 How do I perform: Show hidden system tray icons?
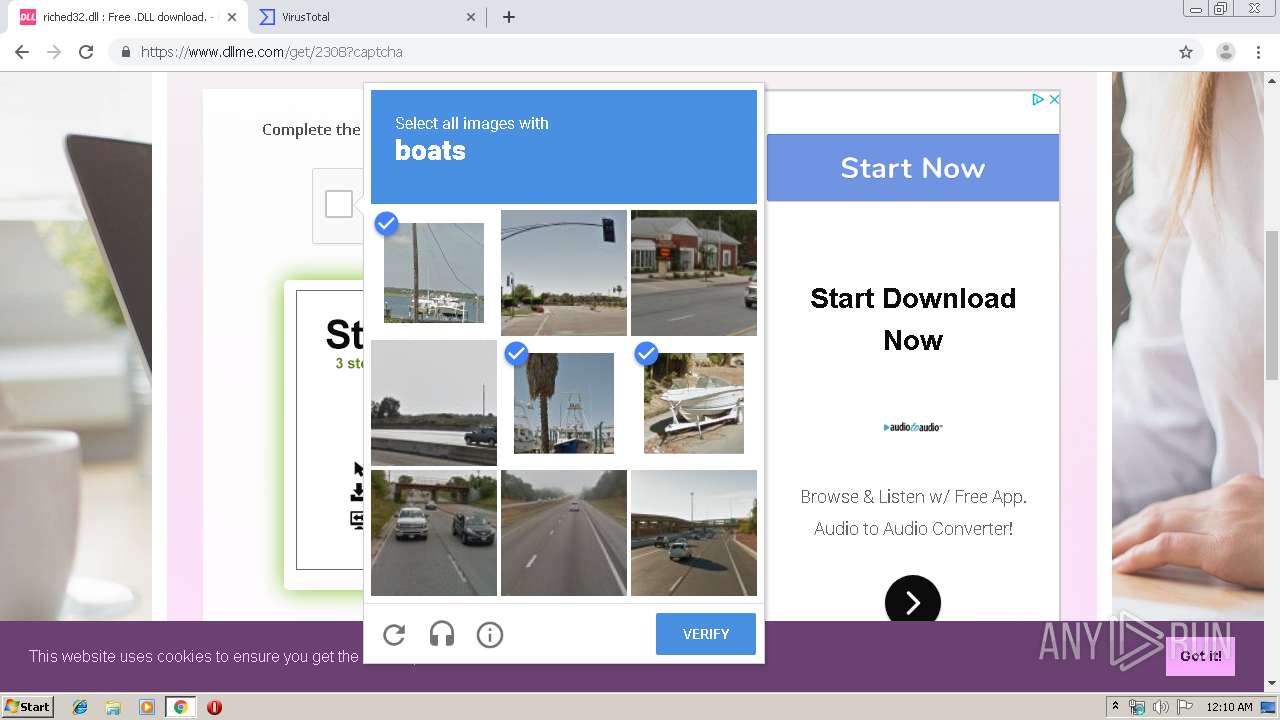tap(1115, 707)
